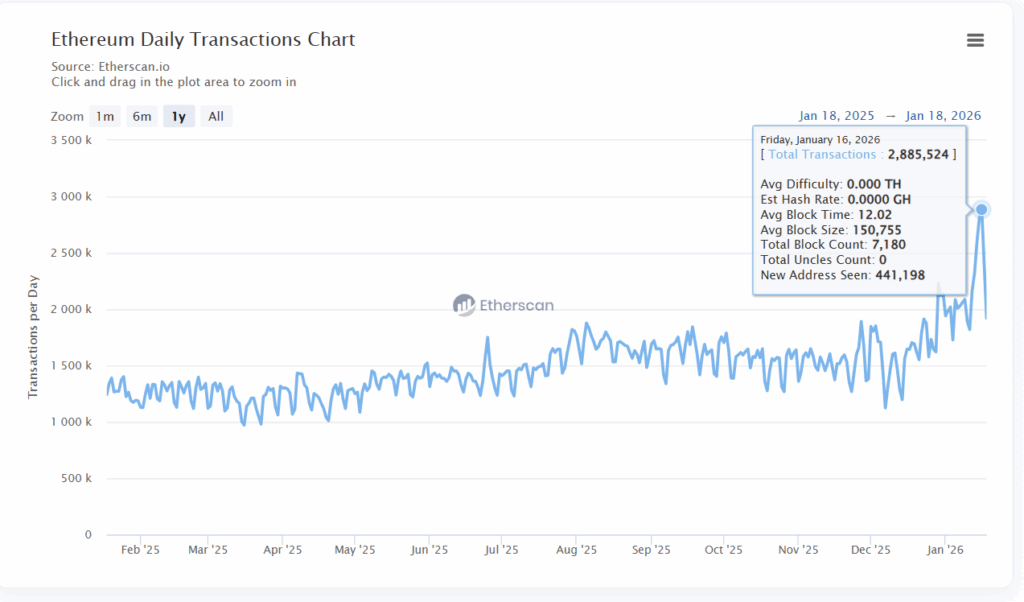Click the Etherscan logo icon in watermark
Viewport: 1024px width, 602px height.
(x=464, y=305)
